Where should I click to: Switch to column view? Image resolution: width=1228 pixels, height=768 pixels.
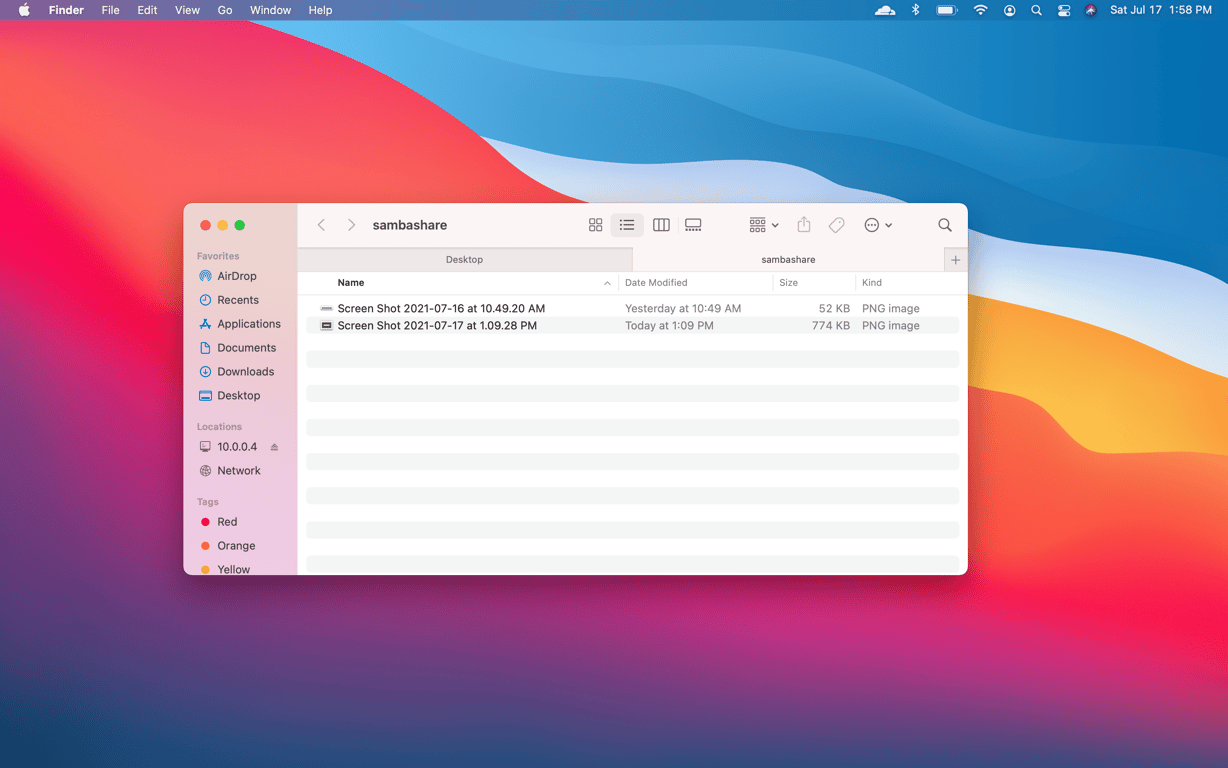pos(661,225)
